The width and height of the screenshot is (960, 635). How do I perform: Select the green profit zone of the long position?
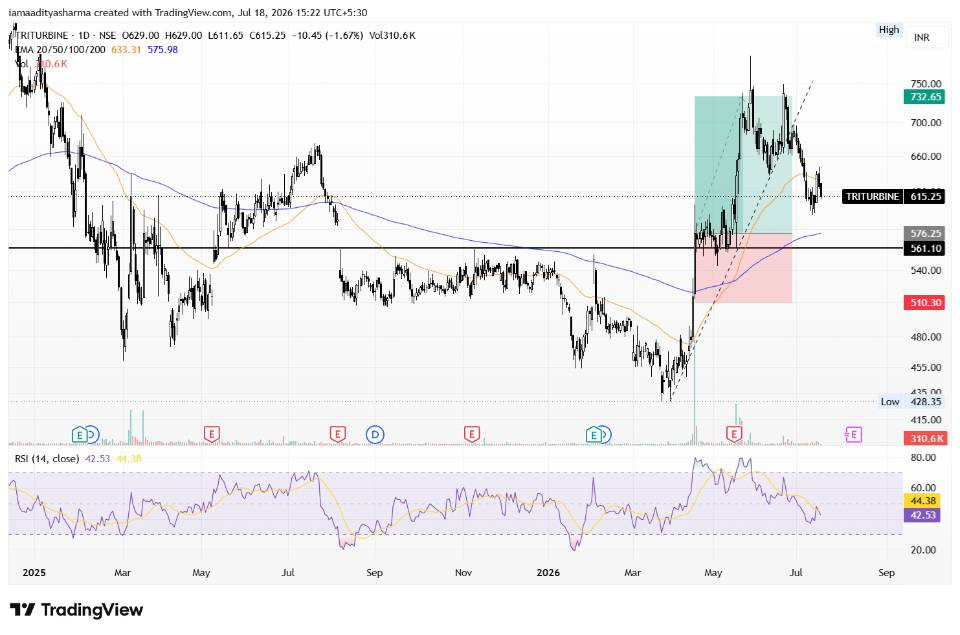pos(743,164)
